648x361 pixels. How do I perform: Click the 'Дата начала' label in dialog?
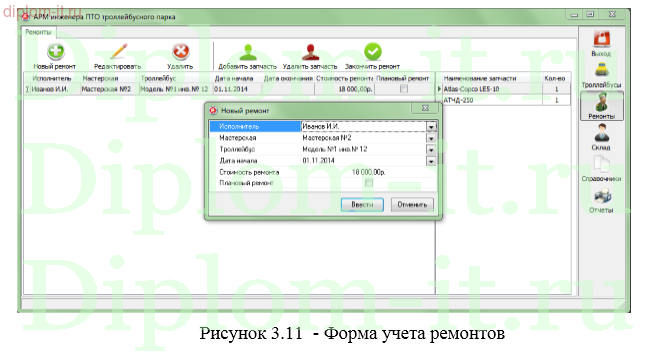click(238, 161)
